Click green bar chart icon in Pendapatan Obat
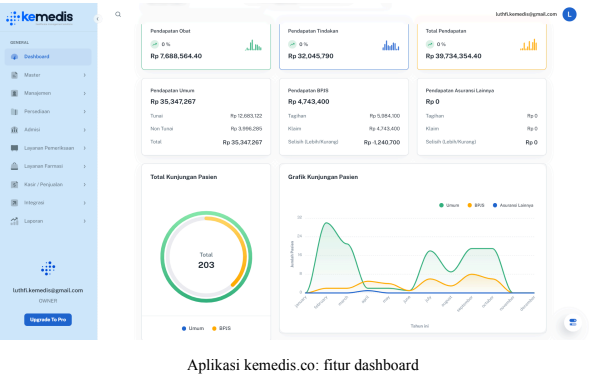This screenshot has width=589, height=377. [254, 45]
